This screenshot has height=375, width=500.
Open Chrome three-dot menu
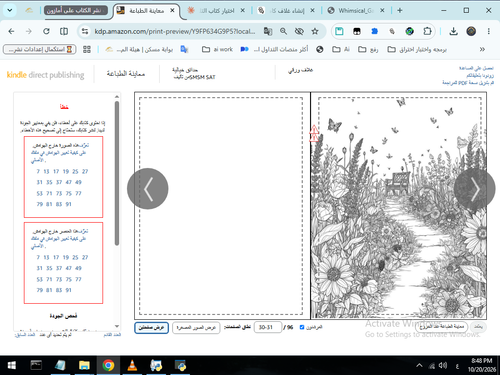pos(489,31)
